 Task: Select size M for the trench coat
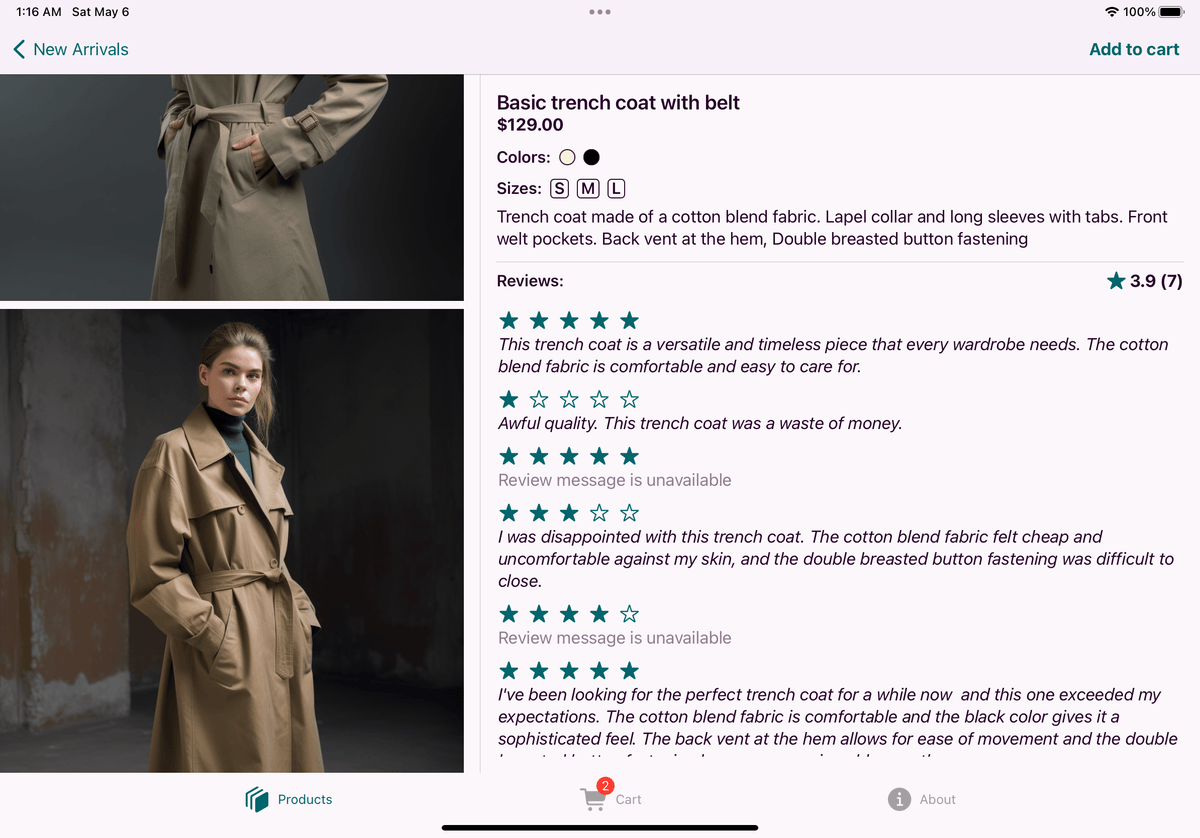point(587,188)
